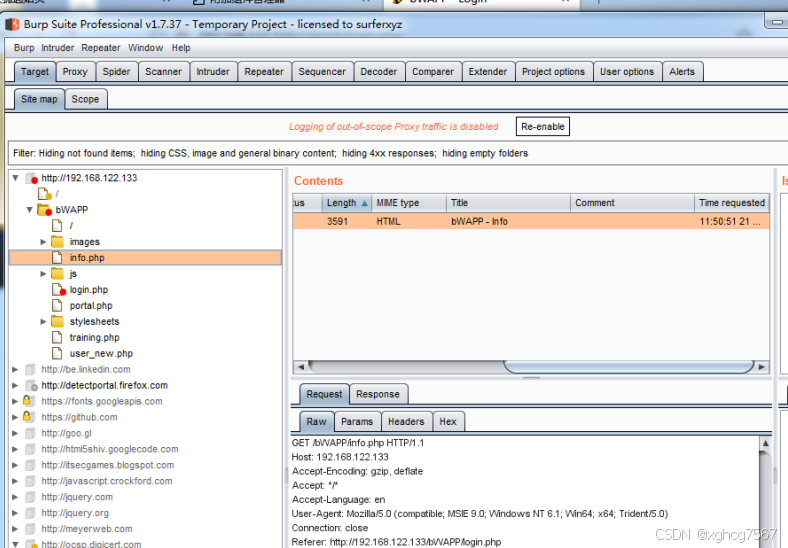Expand the github.com host node

coord(15,417)
